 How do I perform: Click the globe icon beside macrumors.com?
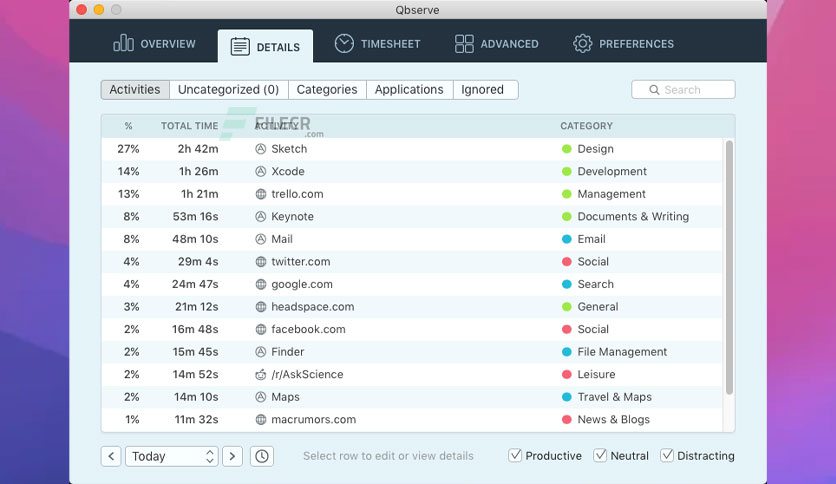[260, 420]
